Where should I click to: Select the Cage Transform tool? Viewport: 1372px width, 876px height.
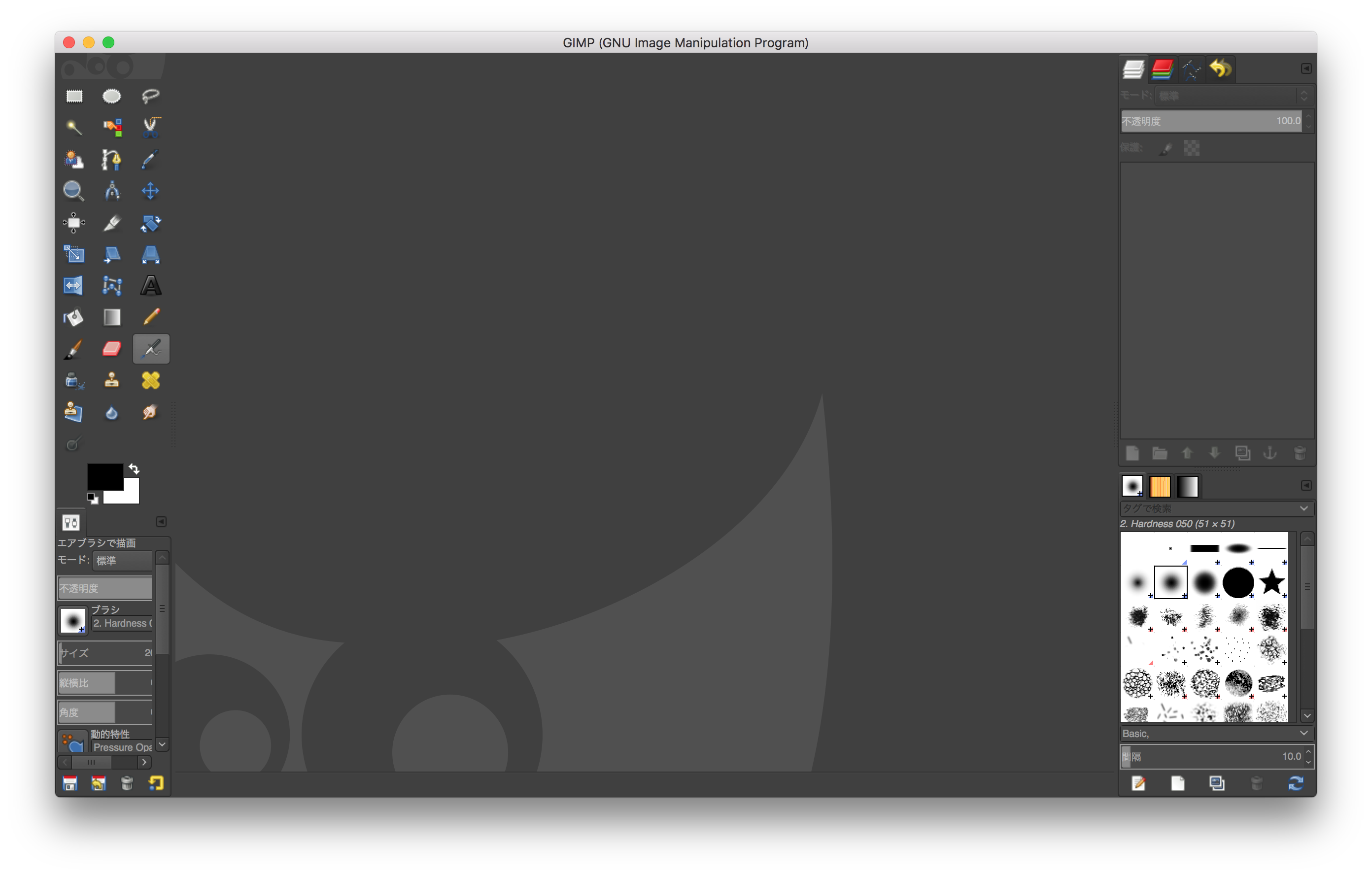[x=112, y=285]
